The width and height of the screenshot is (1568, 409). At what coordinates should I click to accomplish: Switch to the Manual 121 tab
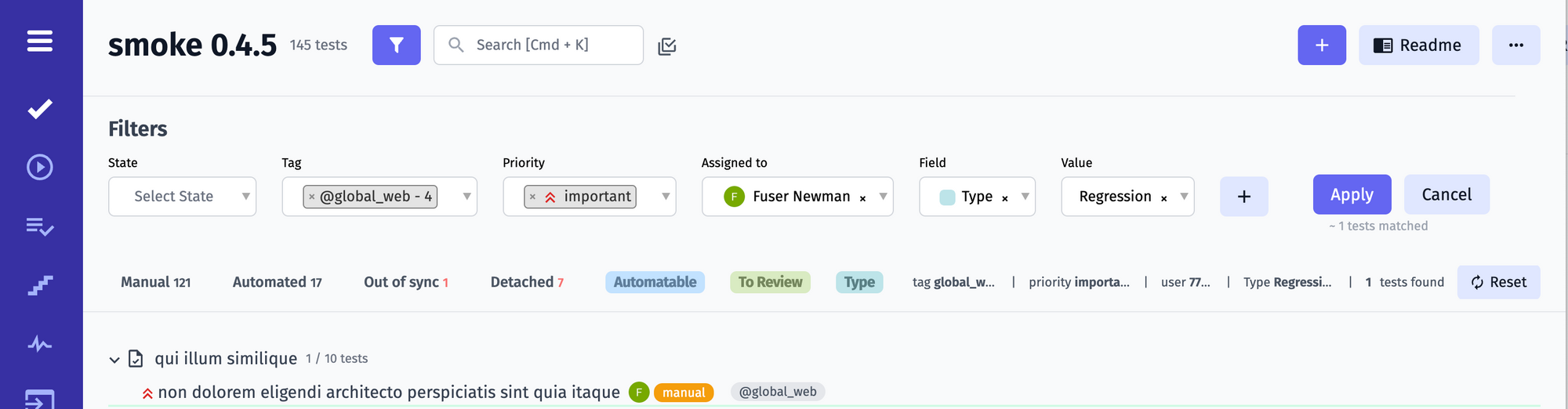click(x=155, y=282)
